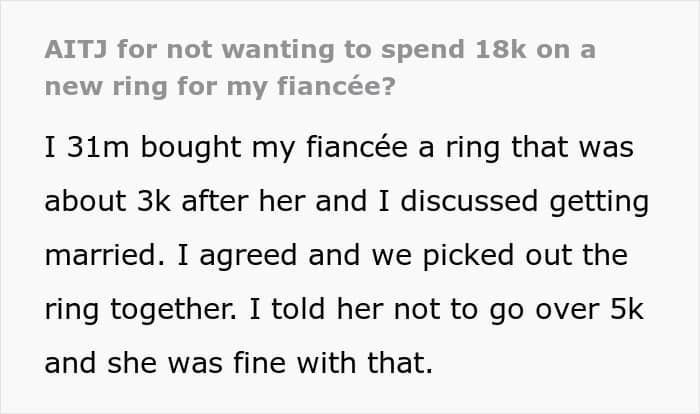The image size is (700, 414).
Task: Click the word "getting" in the post
Action: click(604, 203)
